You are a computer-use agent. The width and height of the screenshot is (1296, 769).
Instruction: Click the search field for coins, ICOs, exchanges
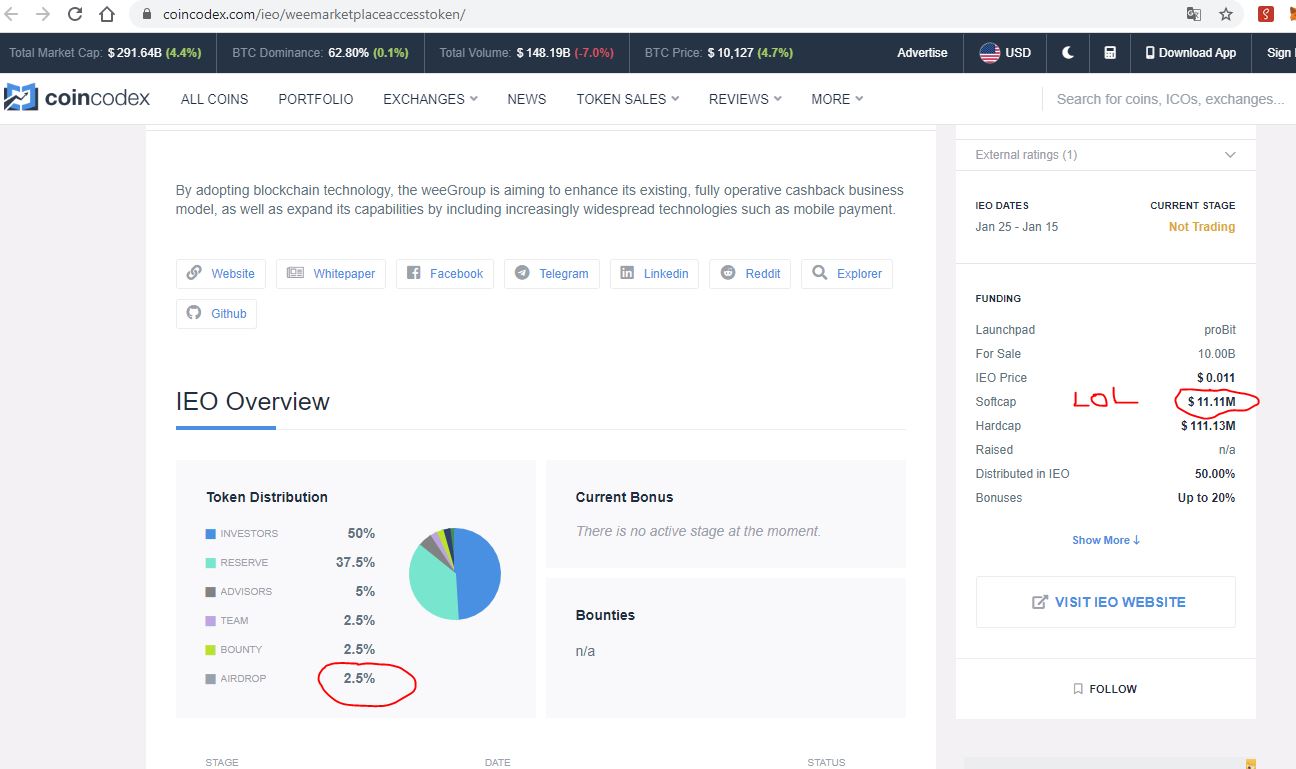[1170, 99]
